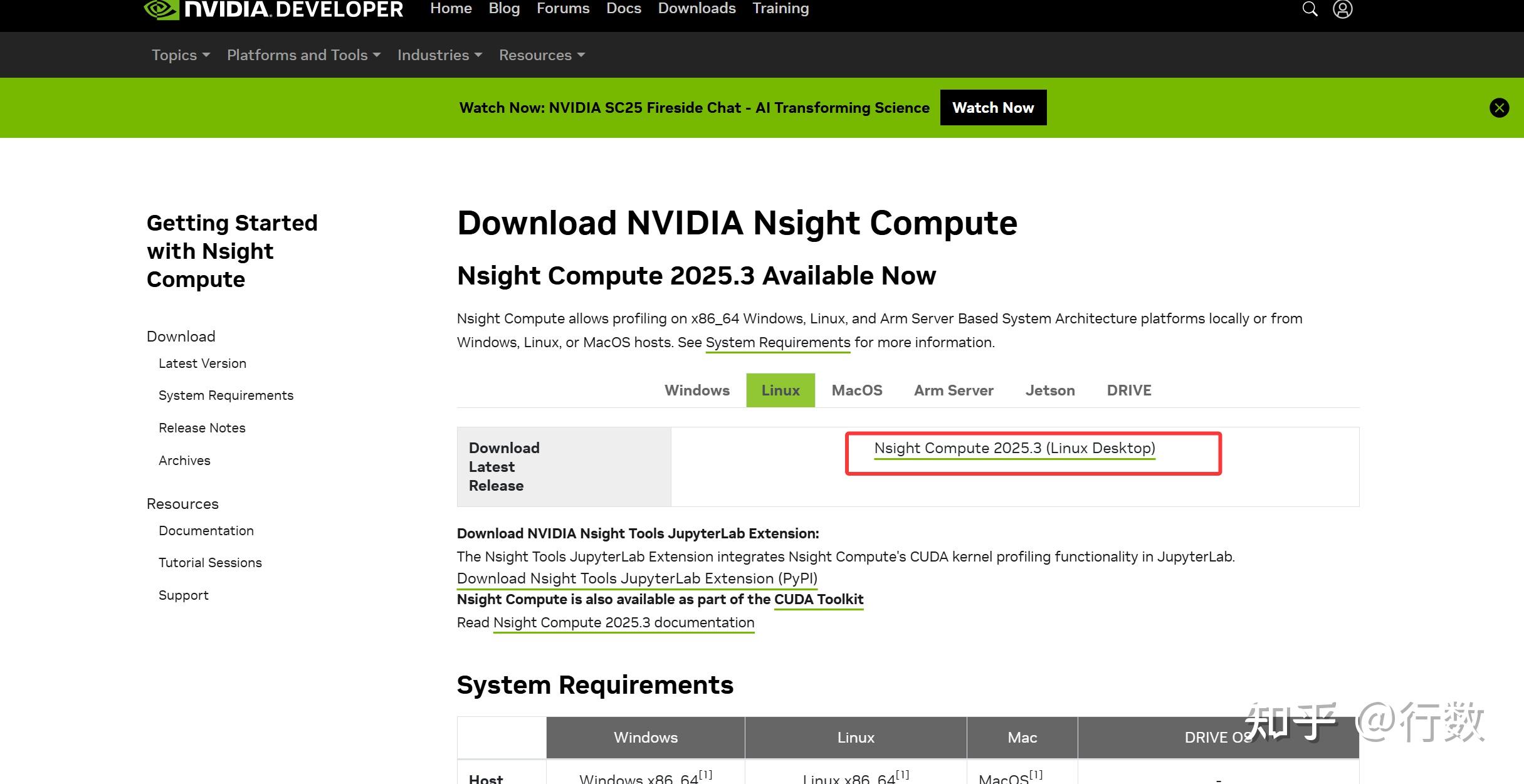
Task: Open the site search
Action: [1310, 9]
